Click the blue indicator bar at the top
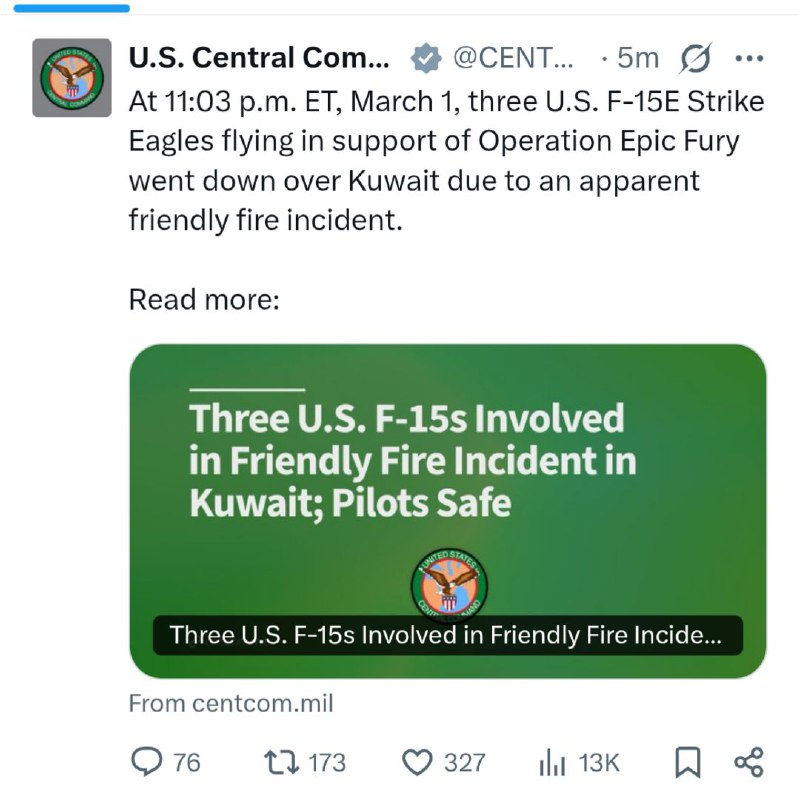 pos(66,7)
